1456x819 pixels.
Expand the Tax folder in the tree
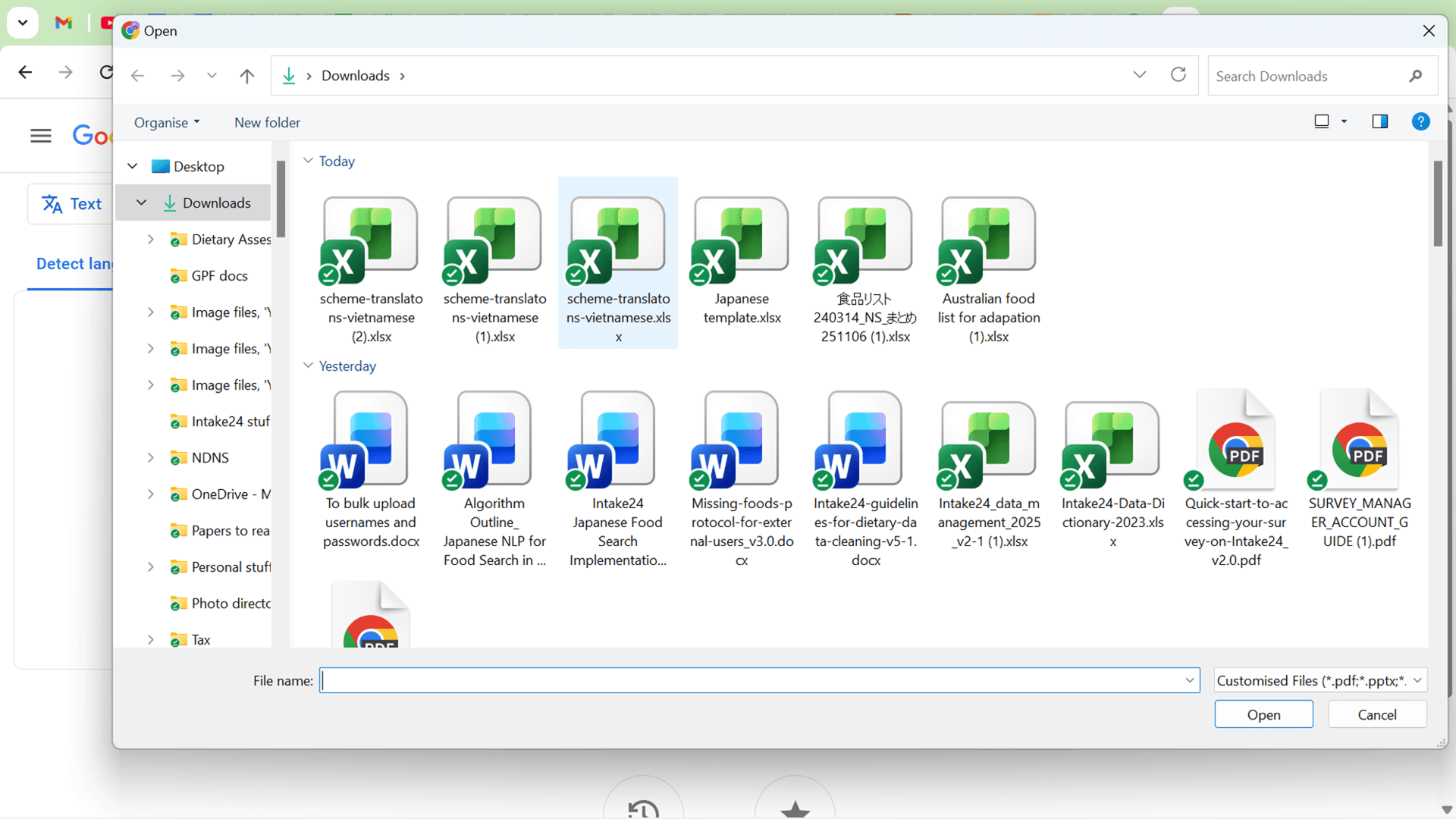coord(150,639)
